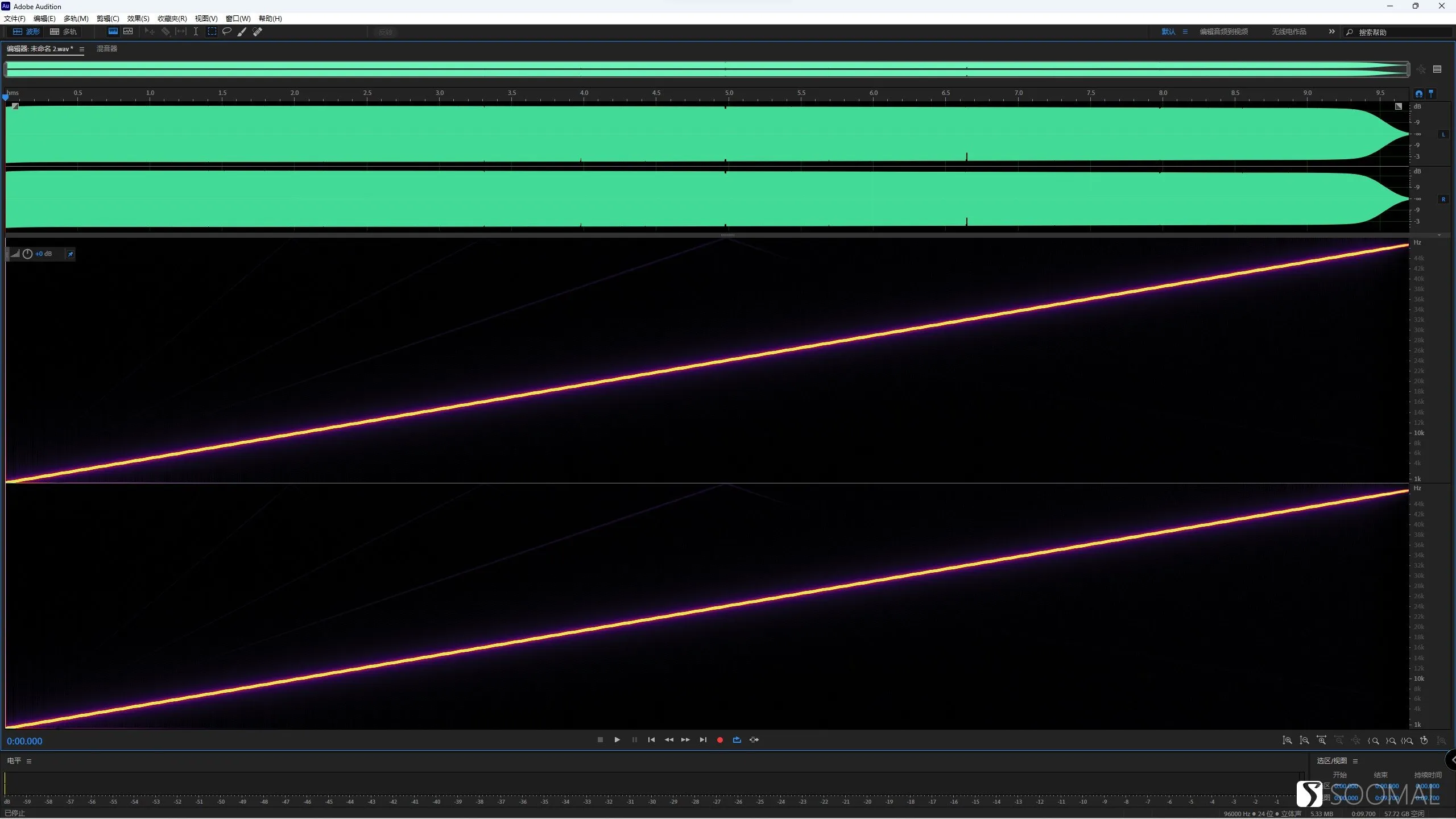This screenshot has height=819, width=1456.
Task: Show the spectral pitch display
Action: 128,32
